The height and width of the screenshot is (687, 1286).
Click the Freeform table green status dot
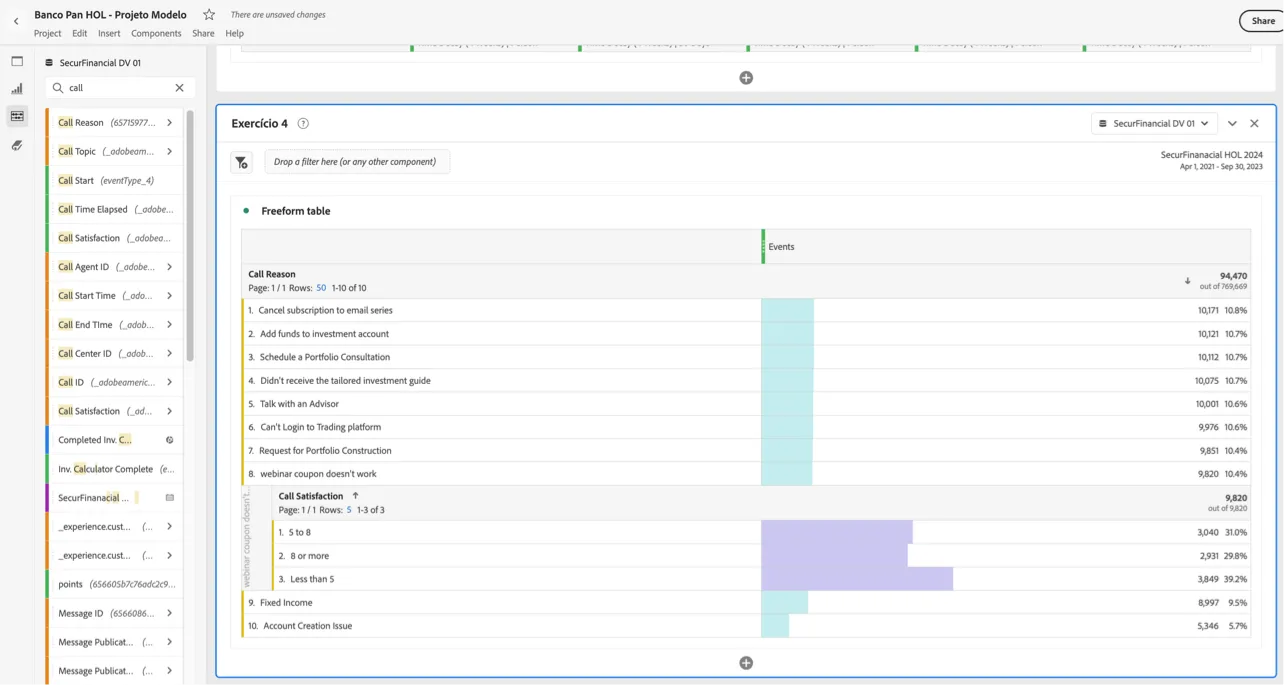point(246,211)
